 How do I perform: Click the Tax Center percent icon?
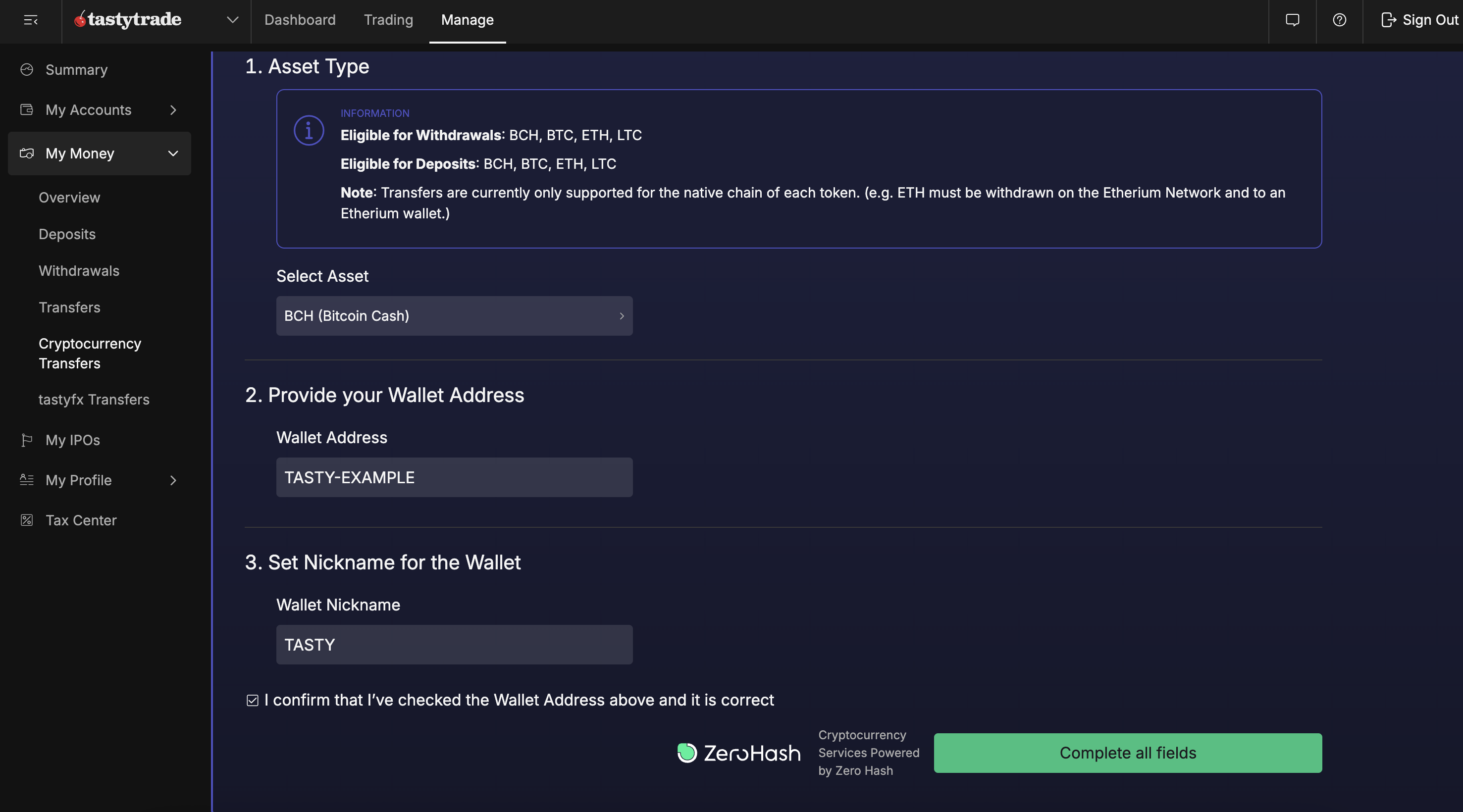(x=27, y=520)
